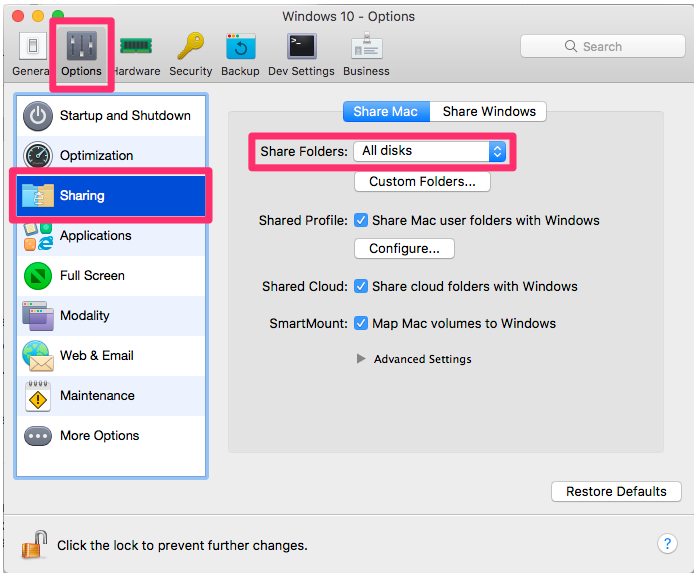Select the Optimization label in sidebar
Image resolution: width=697 pixels, height=576 pixels.
(96, 156)
